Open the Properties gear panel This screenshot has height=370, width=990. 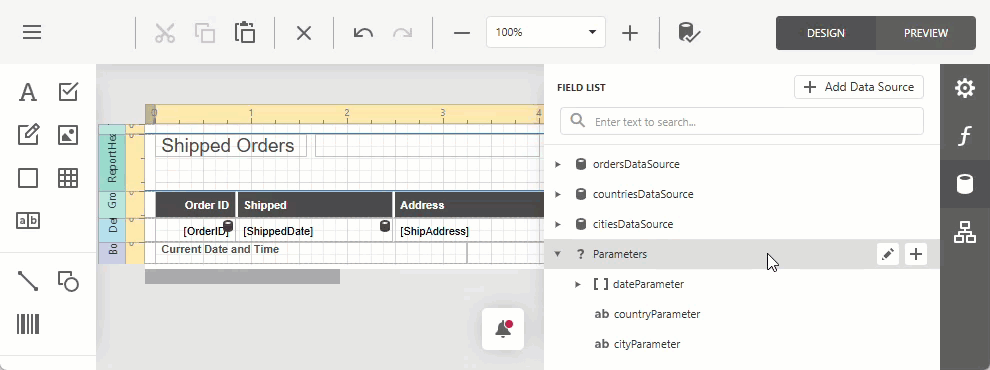tap(965, 88)
